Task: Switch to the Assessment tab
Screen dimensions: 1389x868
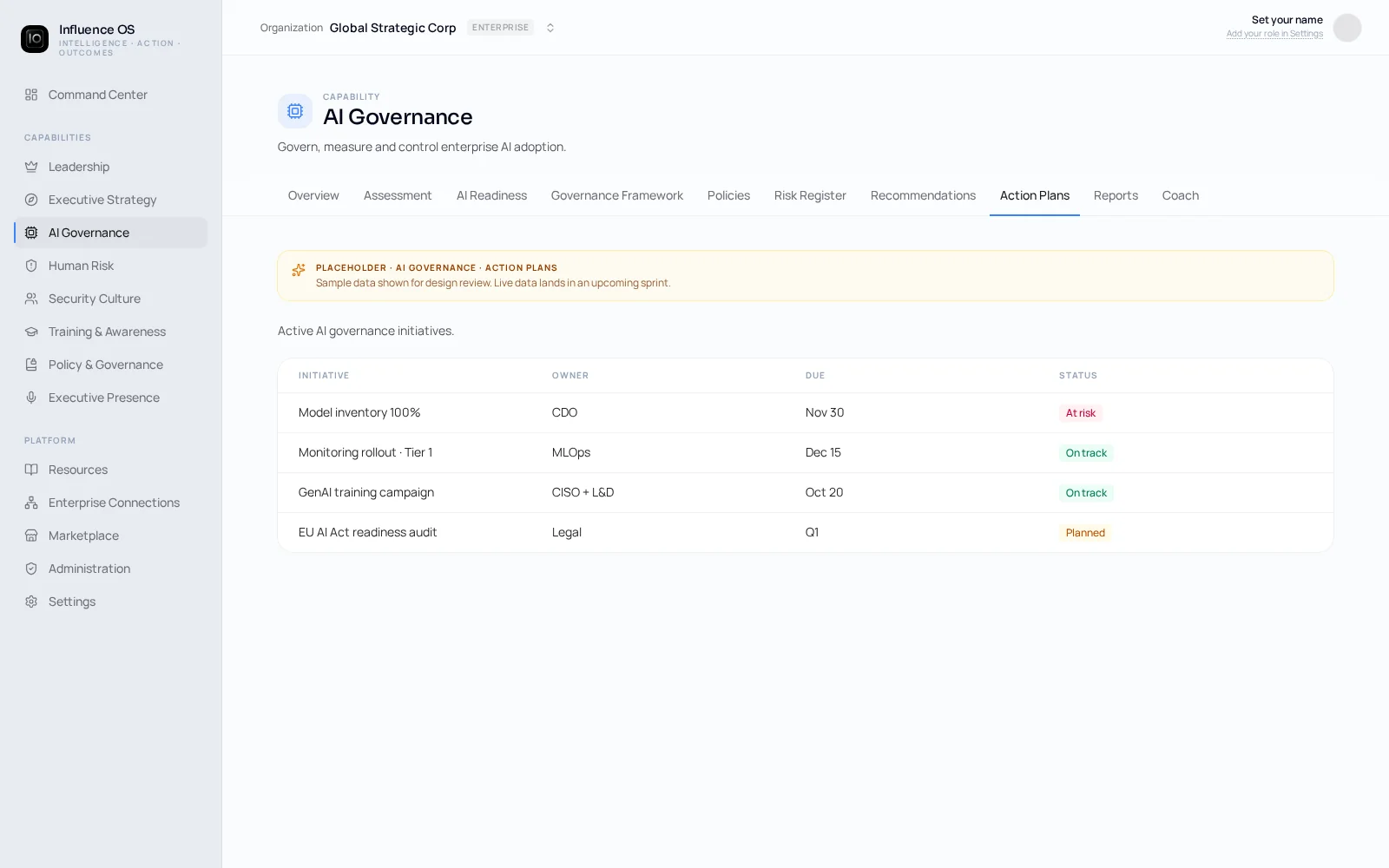Action: 398,195
